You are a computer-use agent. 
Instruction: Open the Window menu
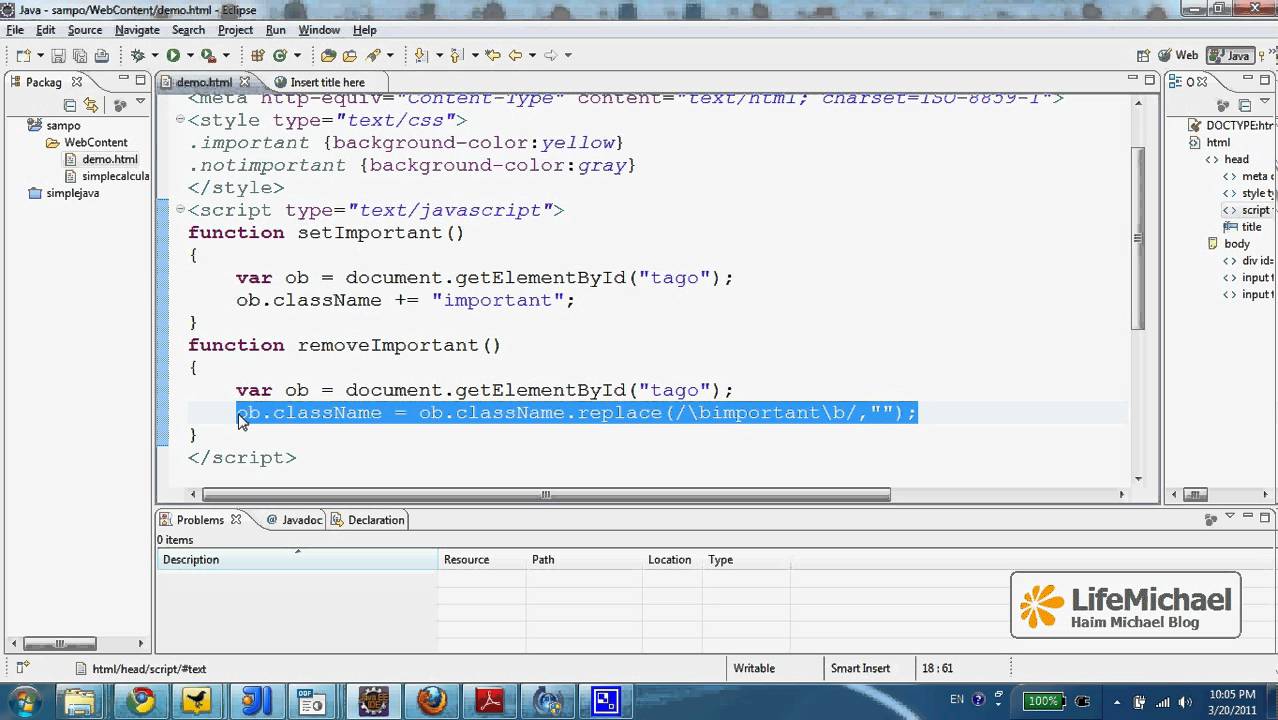point(319,30)
